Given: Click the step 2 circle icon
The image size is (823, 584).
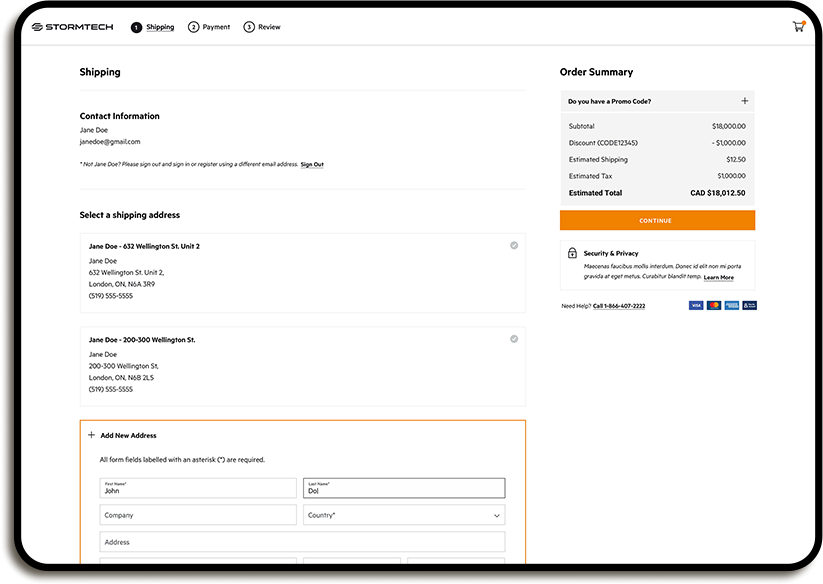Looking at the screenshot, I should (x=194, y=27).
